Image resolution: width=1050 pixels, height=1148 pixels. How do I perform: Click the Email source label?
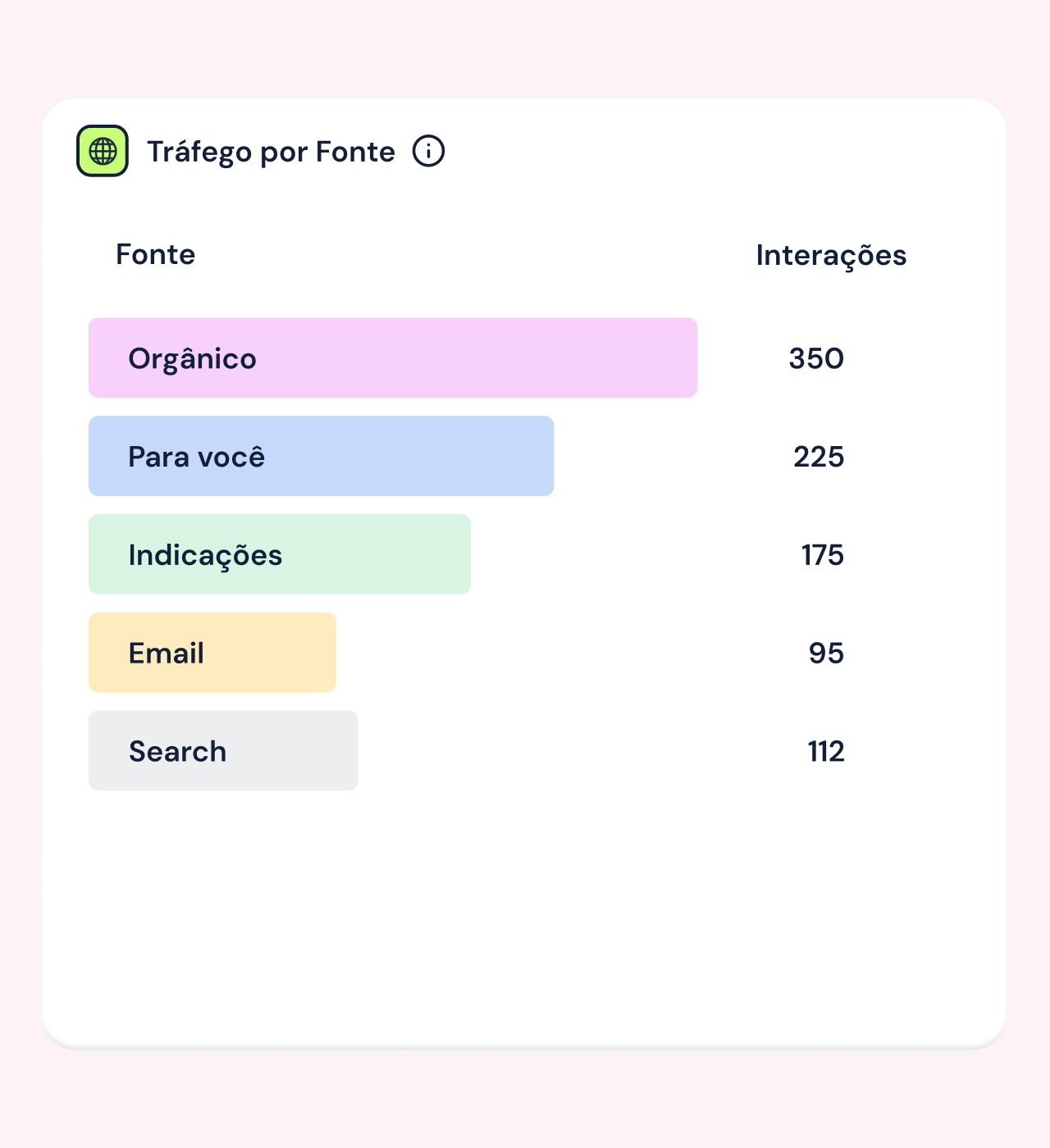click(167, 654)
